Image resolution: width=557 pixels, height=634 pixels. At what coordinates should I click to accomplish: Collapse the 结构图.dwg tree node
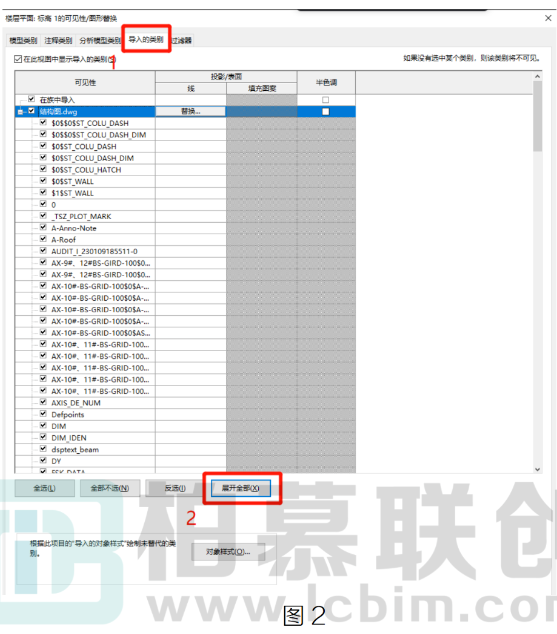point(20,112)
